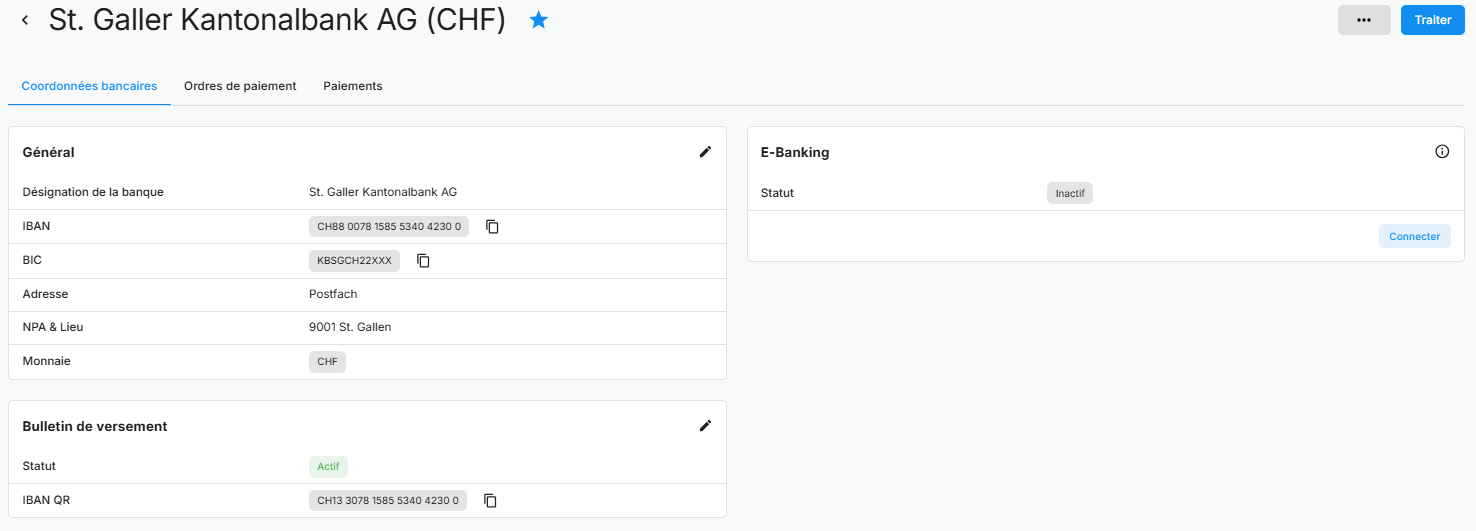Edit the Bulletin de versement section

pos(705,426)
